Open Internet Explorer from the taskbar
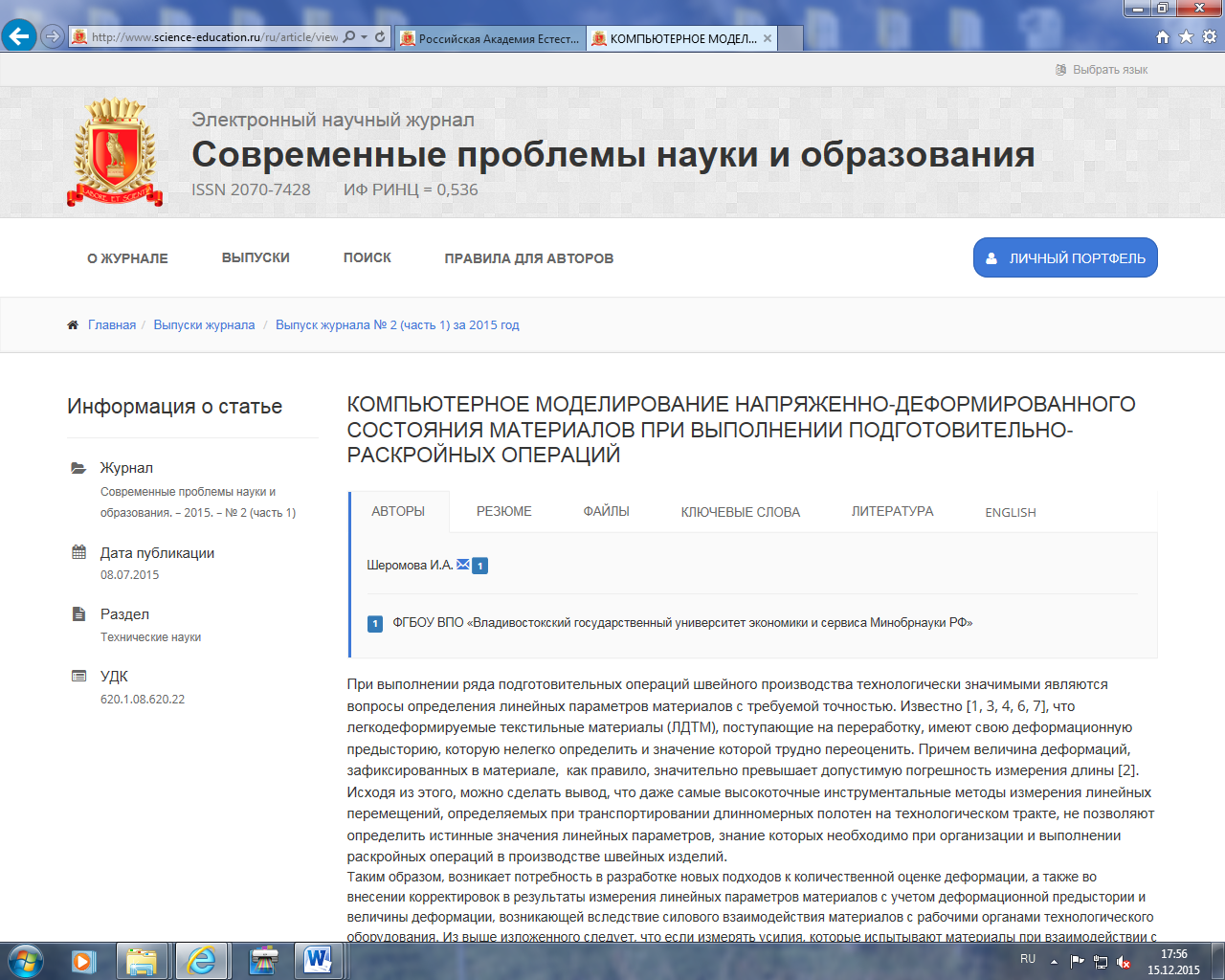The width and height of the screenshot is (1225, 980). click(x=201, y=960)
